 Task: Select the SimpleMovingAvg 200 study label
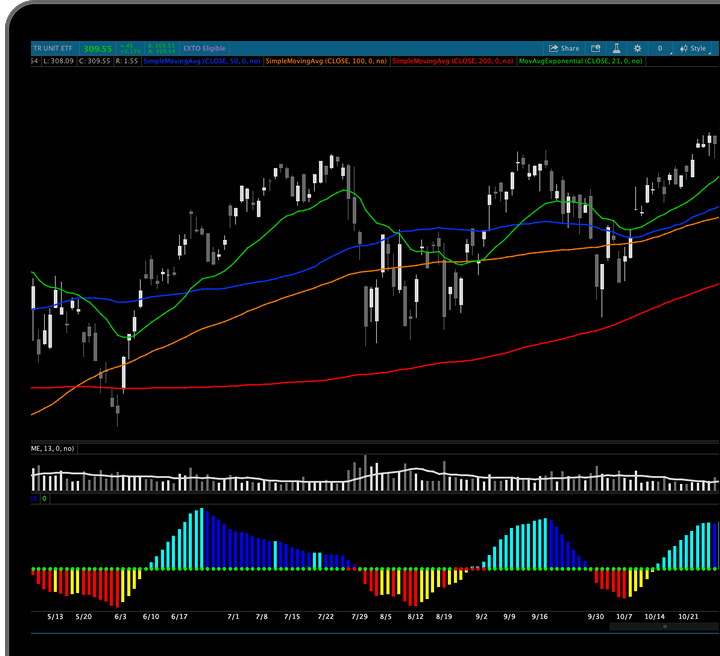(452, 61)
